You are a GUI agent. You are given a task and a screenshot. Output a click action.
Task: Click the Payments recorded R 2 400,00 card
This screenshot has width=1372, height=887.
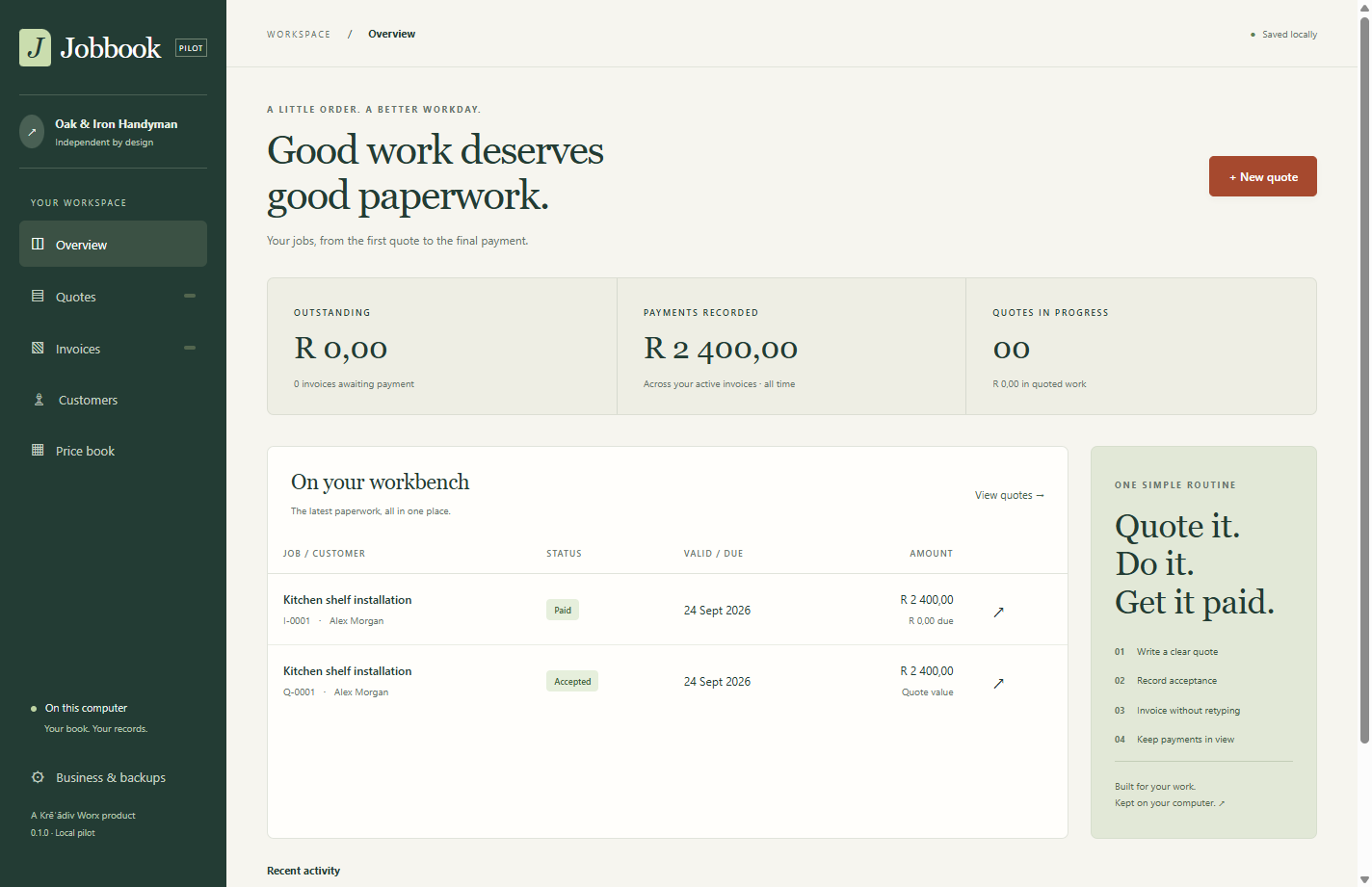[x=791, y=347]
